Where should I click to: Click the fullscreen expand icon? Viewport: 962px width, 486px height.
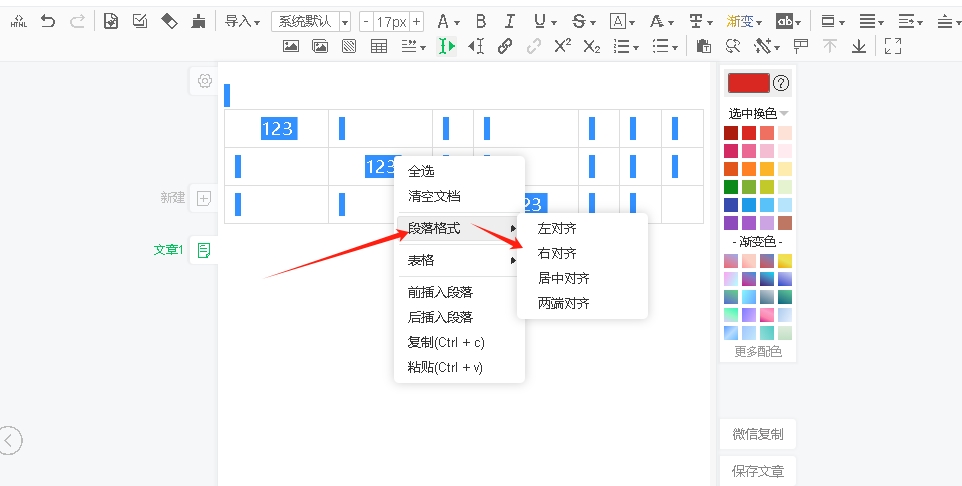pyautogui.click(x=893, y=46)
